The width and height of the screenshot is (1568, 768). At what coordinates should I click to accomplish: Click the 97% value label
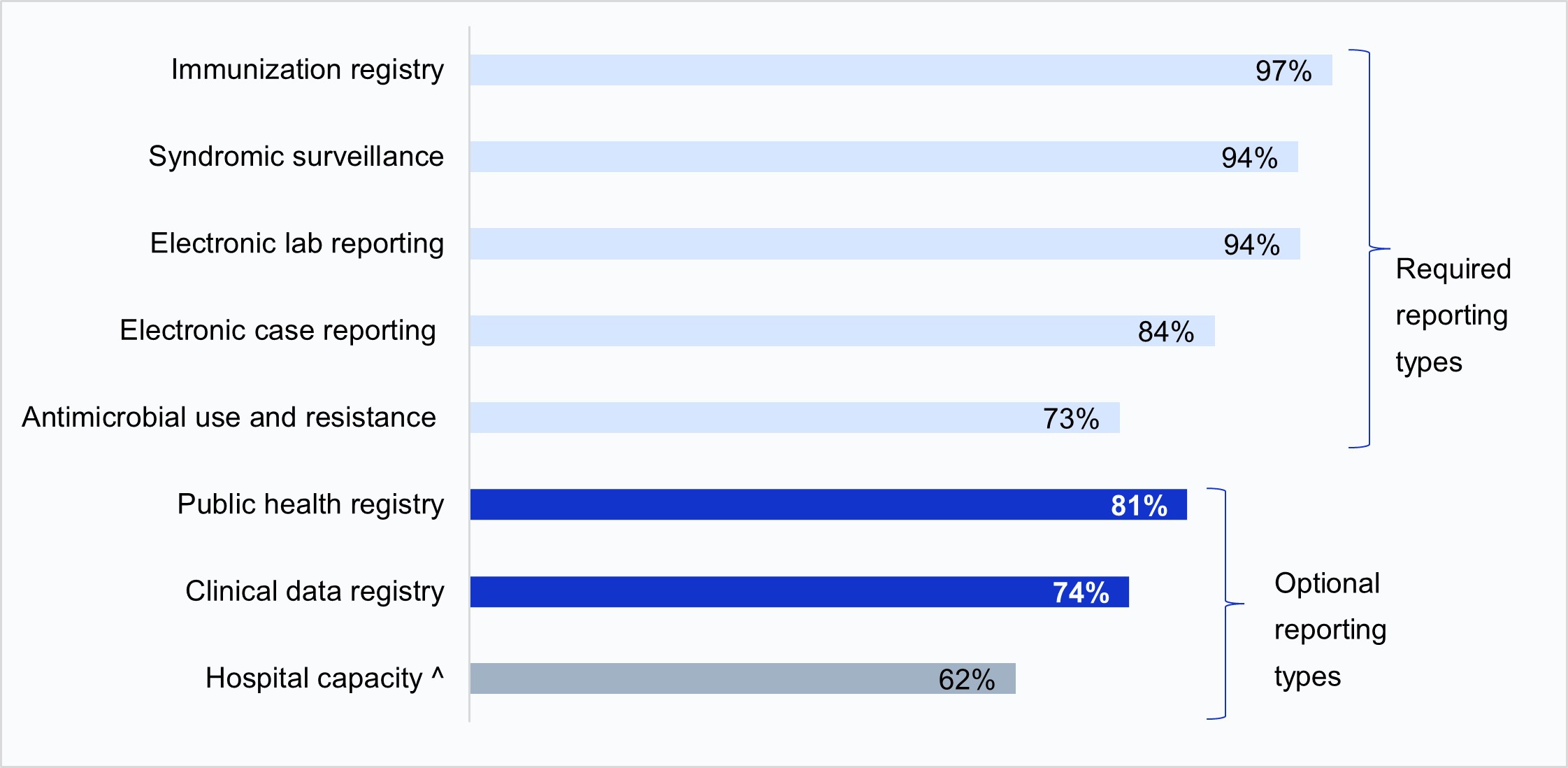point(1283,71)
